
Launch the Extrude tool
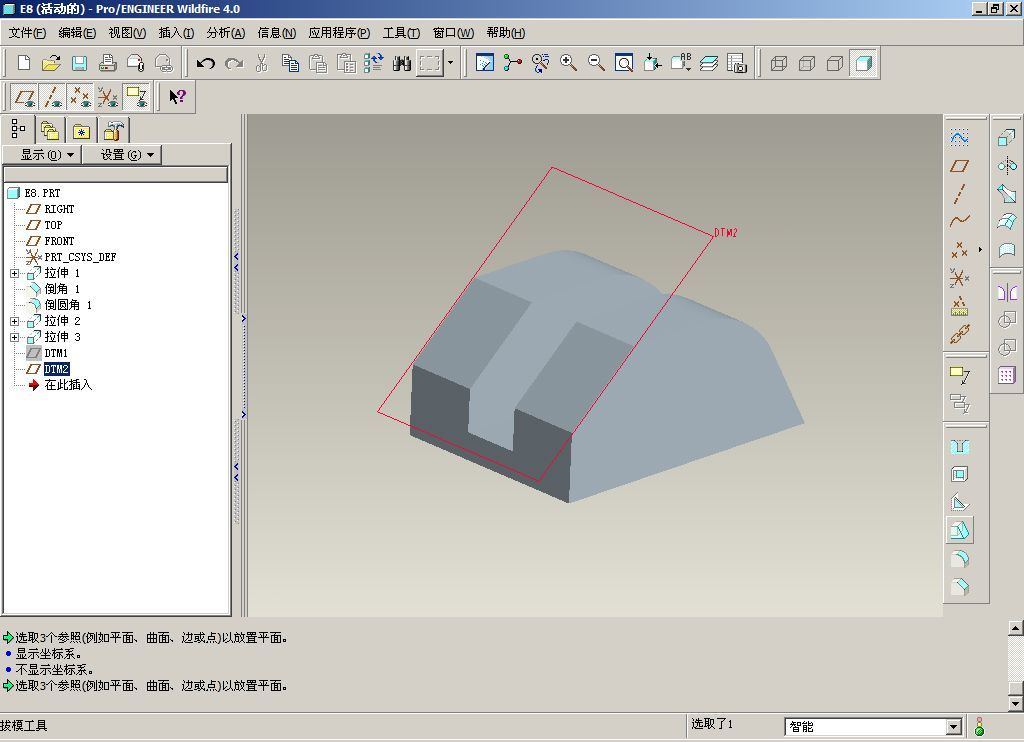click(1006, 138)
